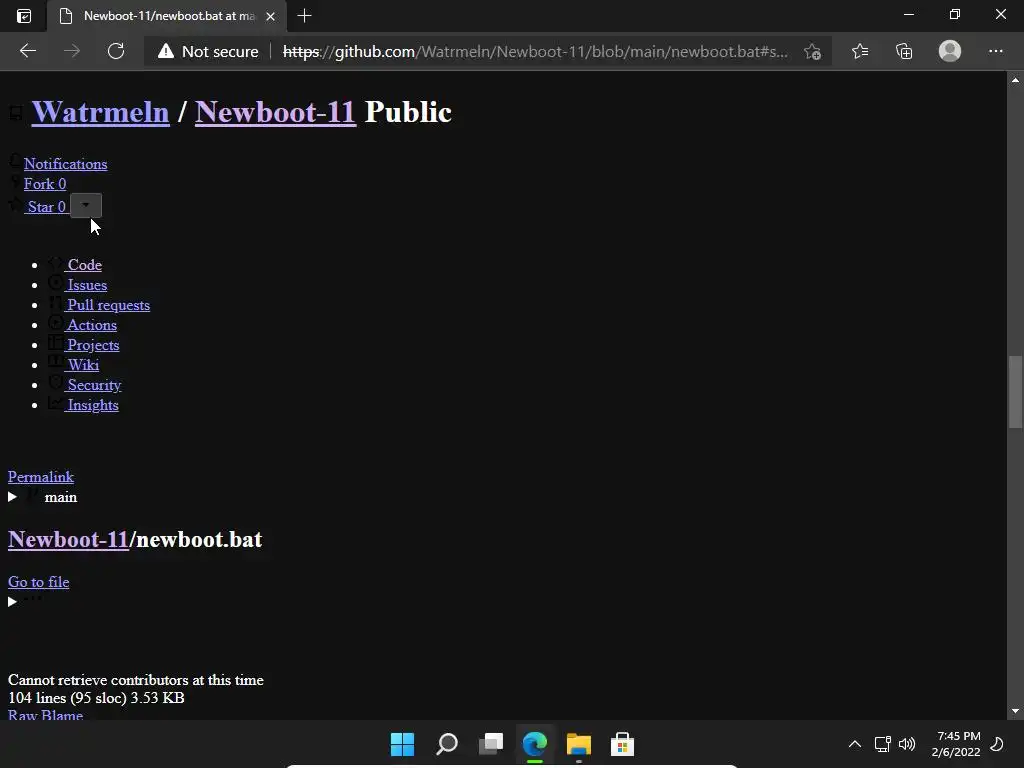Image resolution: width=1024 pixels, height=768 pixels.
Task: Open File Explorer from the taskbar
Action: pos(579,744)
